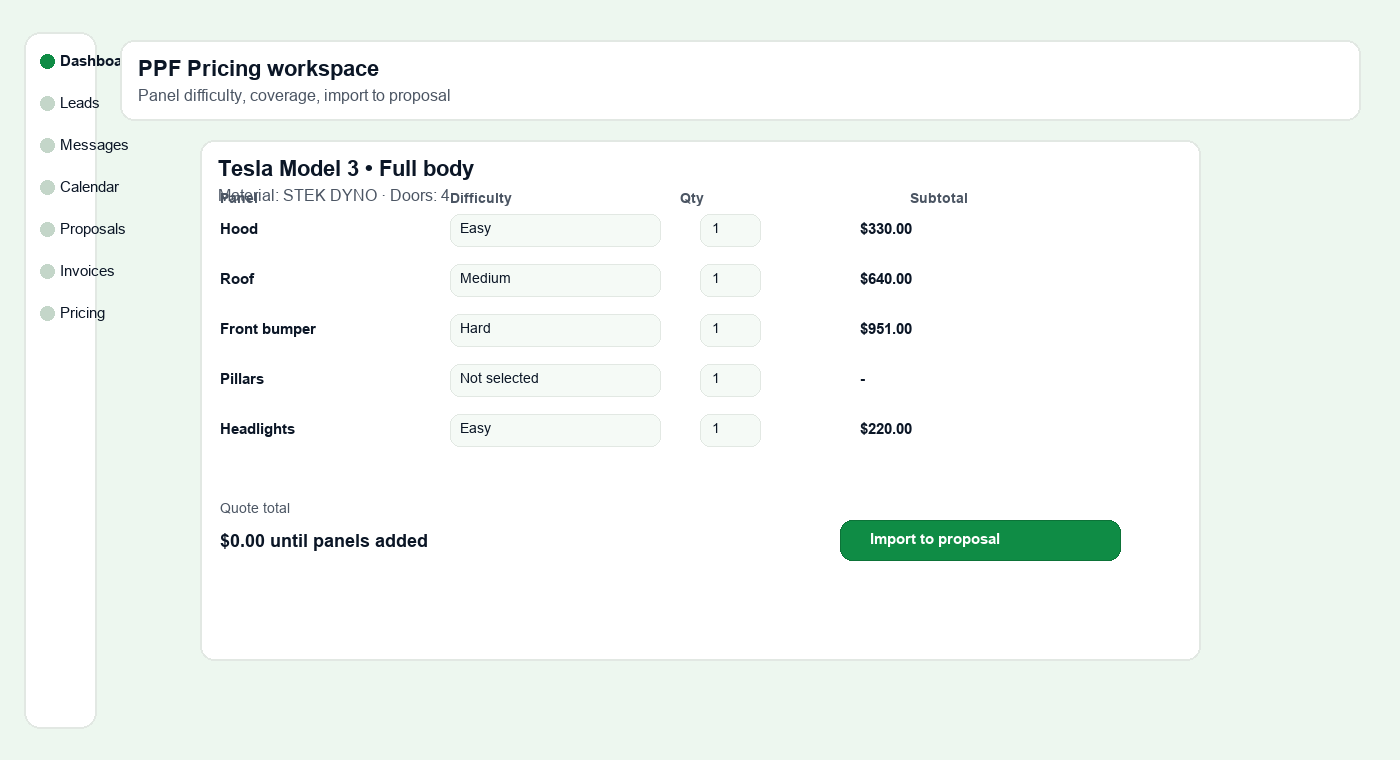This screenshot has height=760, width=1400.
Task: Open the Difficulty selector for Hood
Action: [555, 230]
